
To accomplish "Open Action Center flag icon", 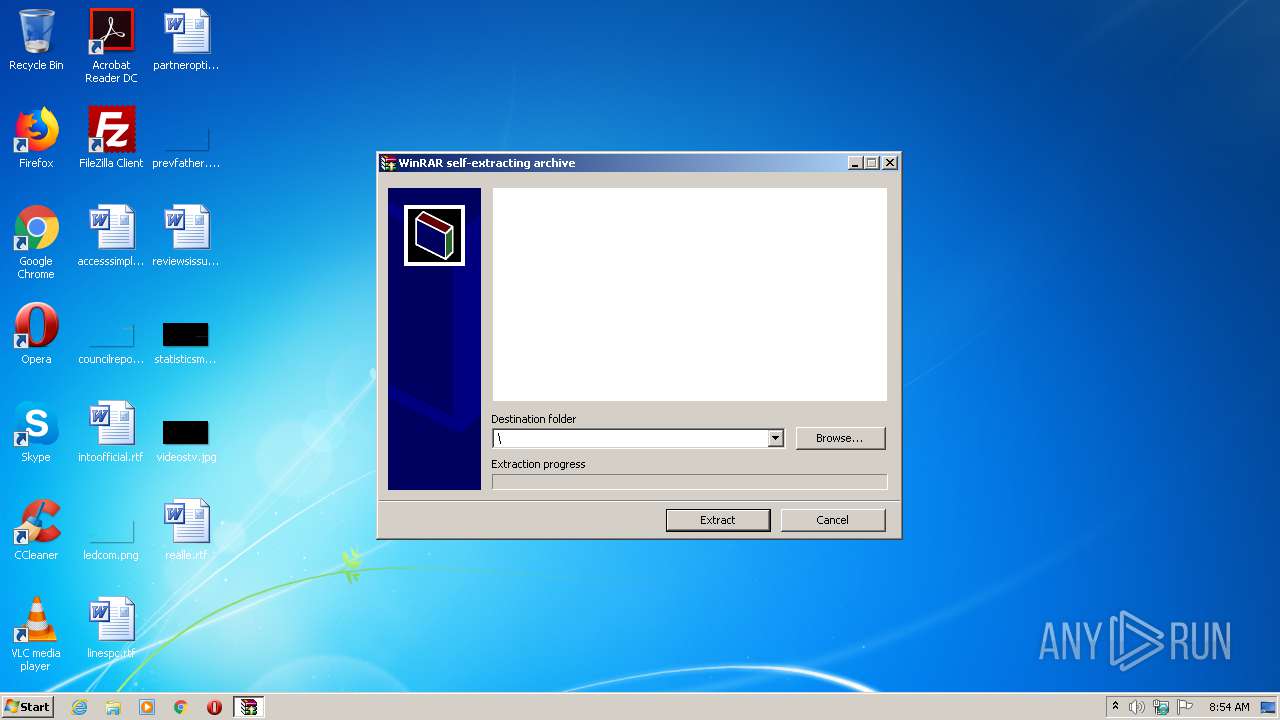I will pos(1185,707).
